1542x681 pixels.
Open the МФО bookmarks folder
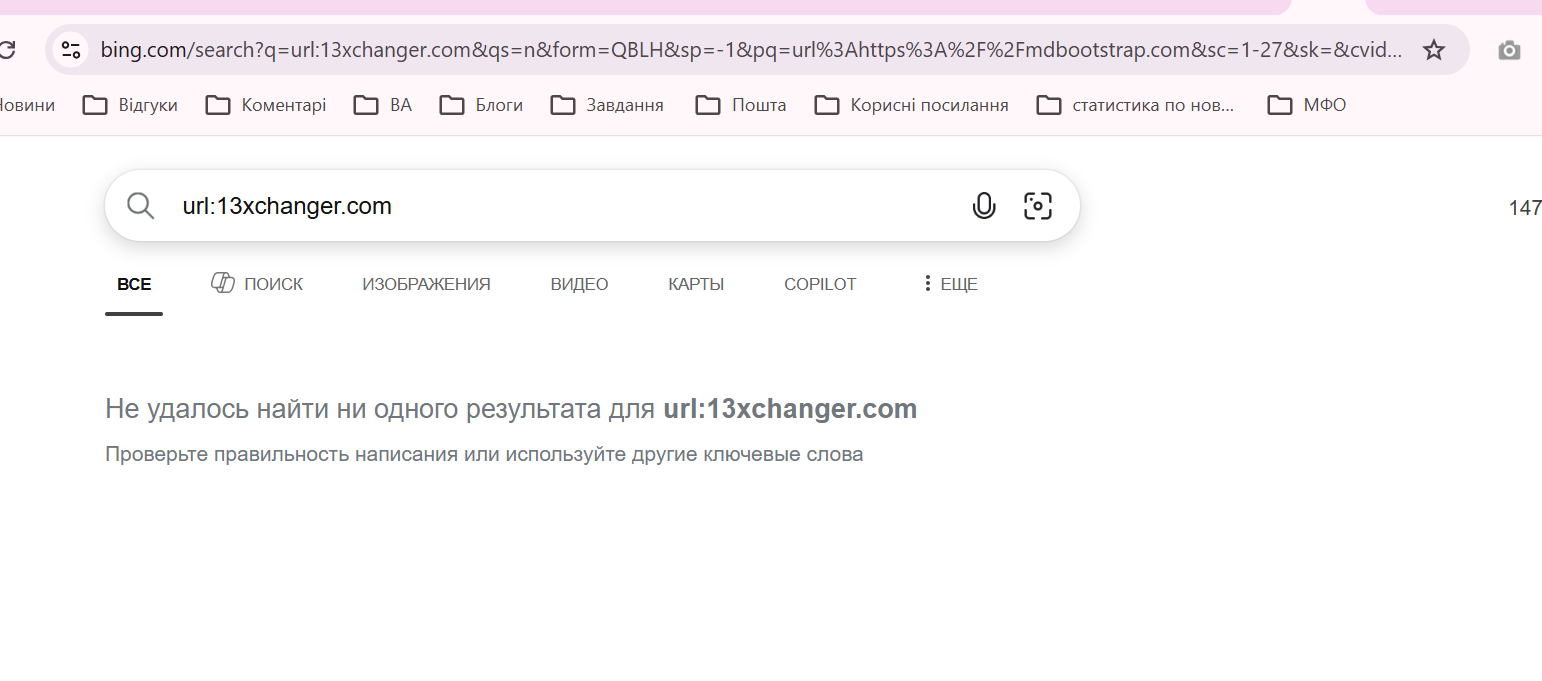point(1307,105)
